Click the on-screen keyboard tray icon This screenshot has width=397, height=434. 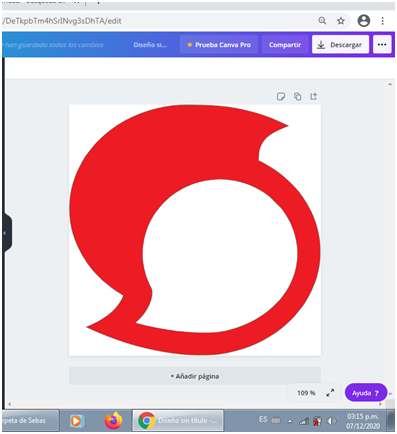coord(276,421)
